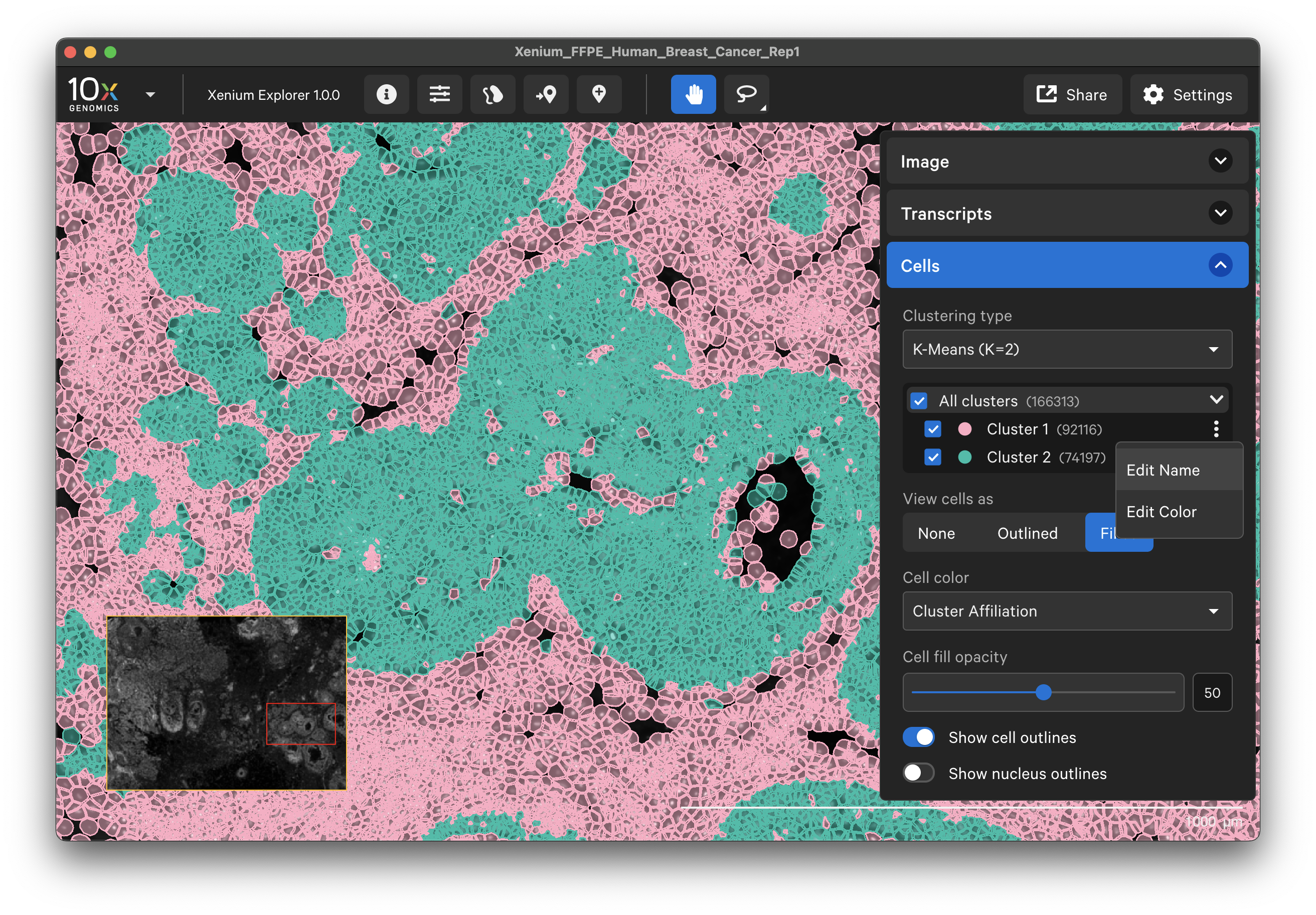Collapse the Cells panel
The image size is (1316, 915).
click(1221, 265)
